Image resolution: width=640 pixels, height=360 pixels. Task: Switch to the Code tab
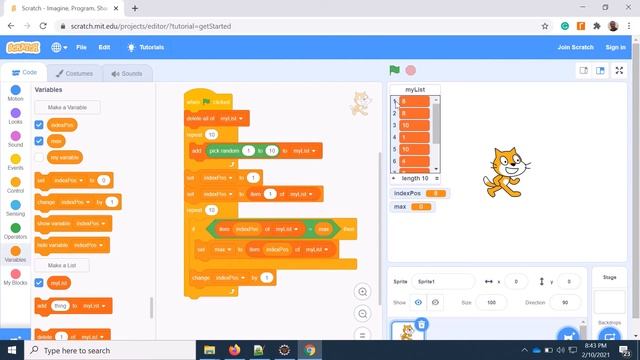tap(24, 73)
